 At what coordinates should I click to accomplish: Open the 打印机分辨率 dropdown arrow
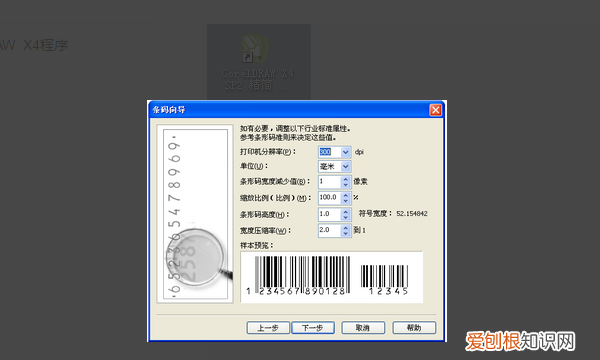[346, 152]
